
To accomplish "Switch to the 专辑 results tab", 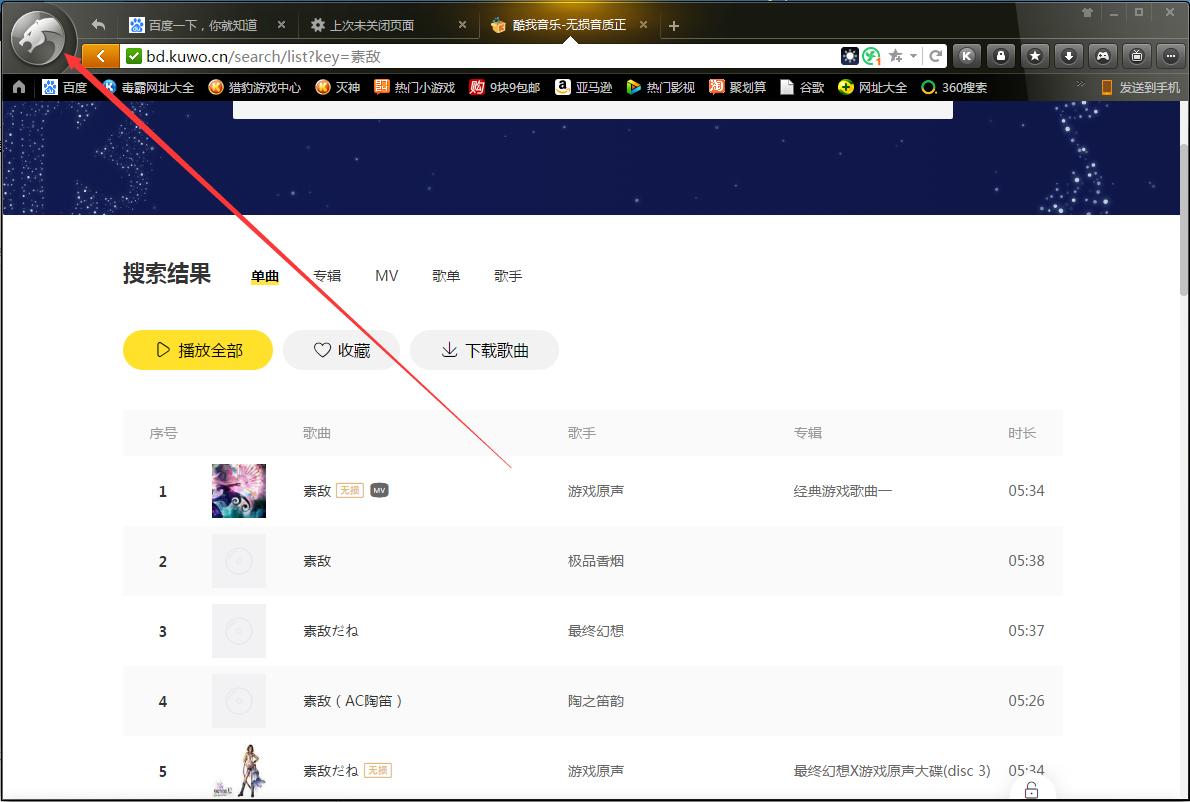I will (327, 276).
